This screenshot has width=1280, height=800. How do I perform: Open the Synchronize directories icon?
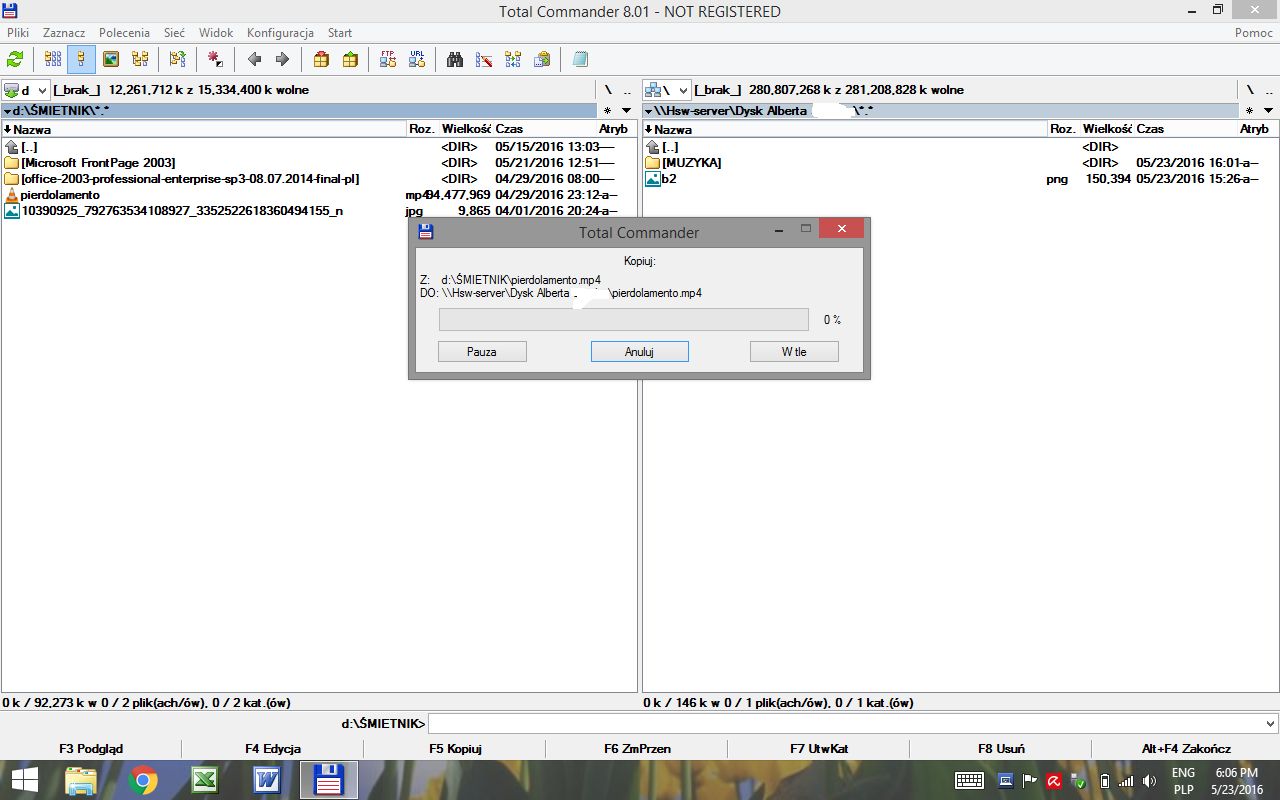pyautogui.click(x=513, y=59)
